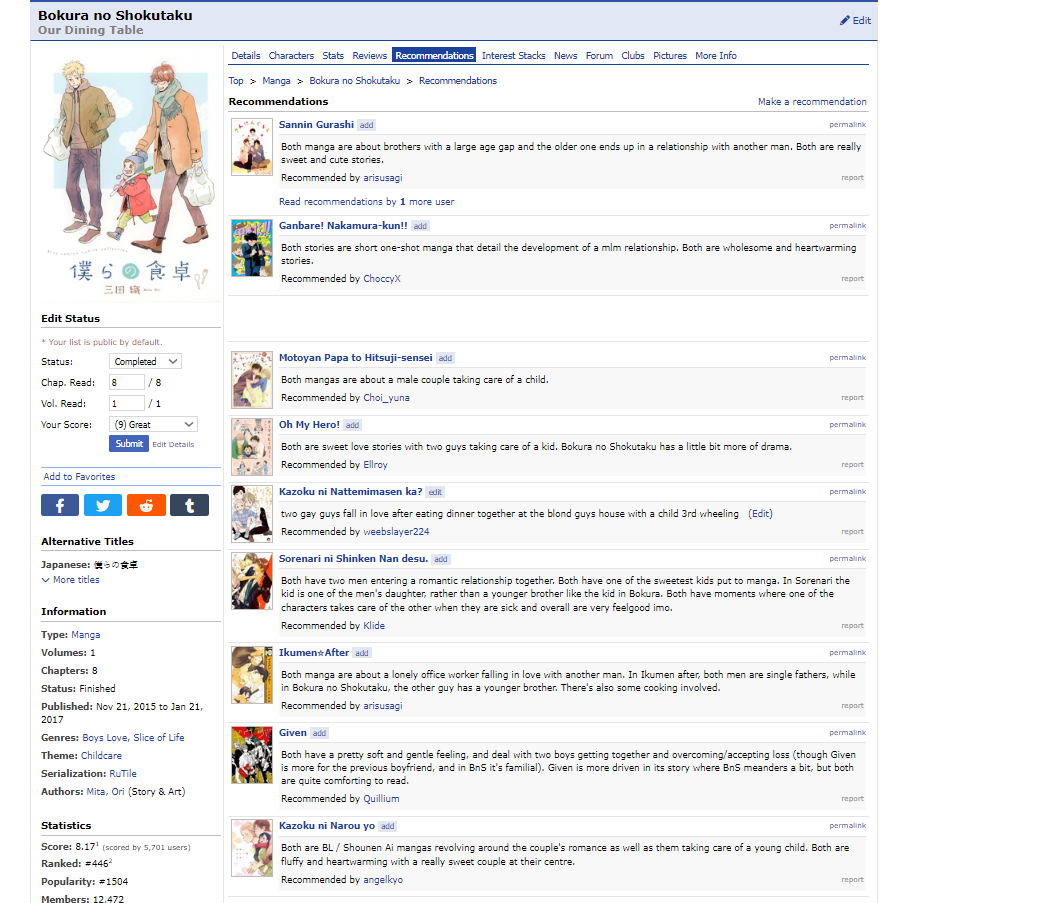The width and height of the screenshot is (1062, 903).
Task: Add Given to your list
Action: tap(318, 732)
